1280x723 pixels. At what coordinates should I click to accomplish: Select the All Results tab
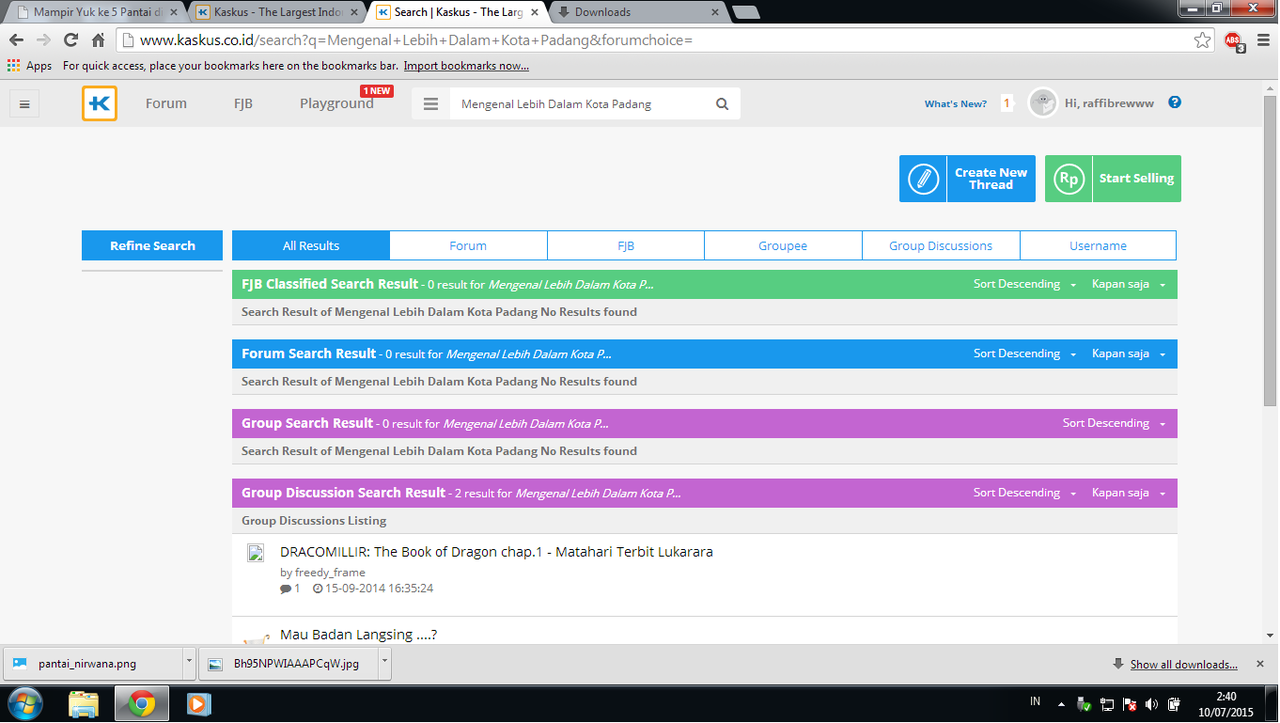click(x=311, y=245)
